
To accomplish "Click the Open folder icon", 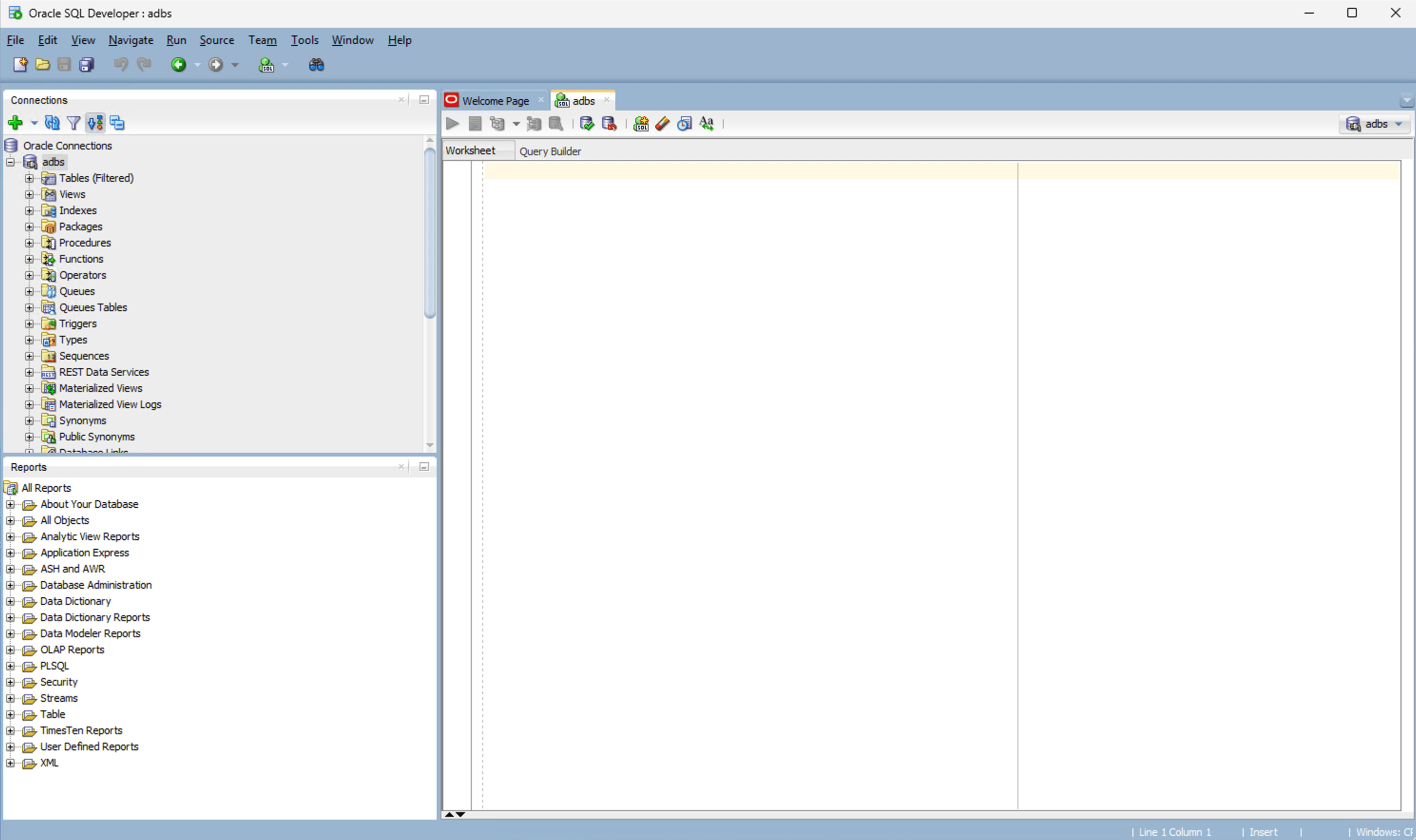I will pyautogui.click(x=42, y=65).
